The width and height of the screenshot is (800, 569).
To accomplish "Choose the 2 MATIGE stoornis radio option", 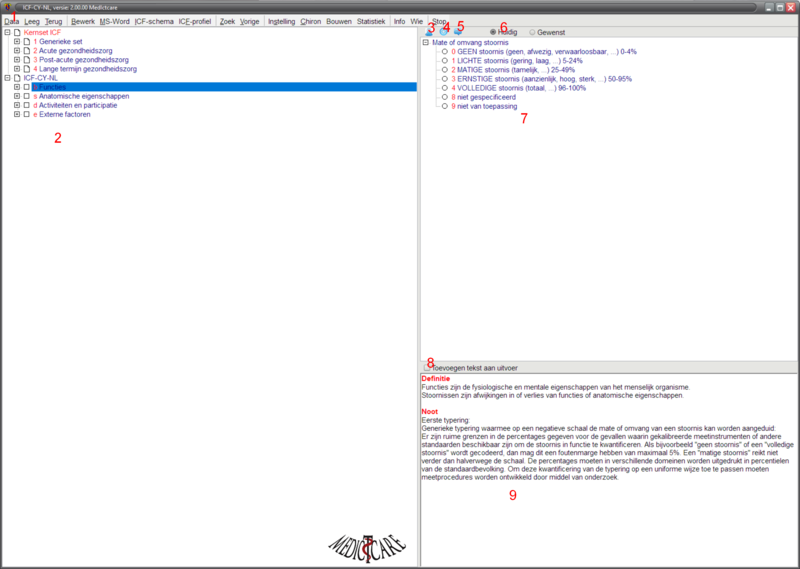I will pyautogui.click(x=445, y=70).
